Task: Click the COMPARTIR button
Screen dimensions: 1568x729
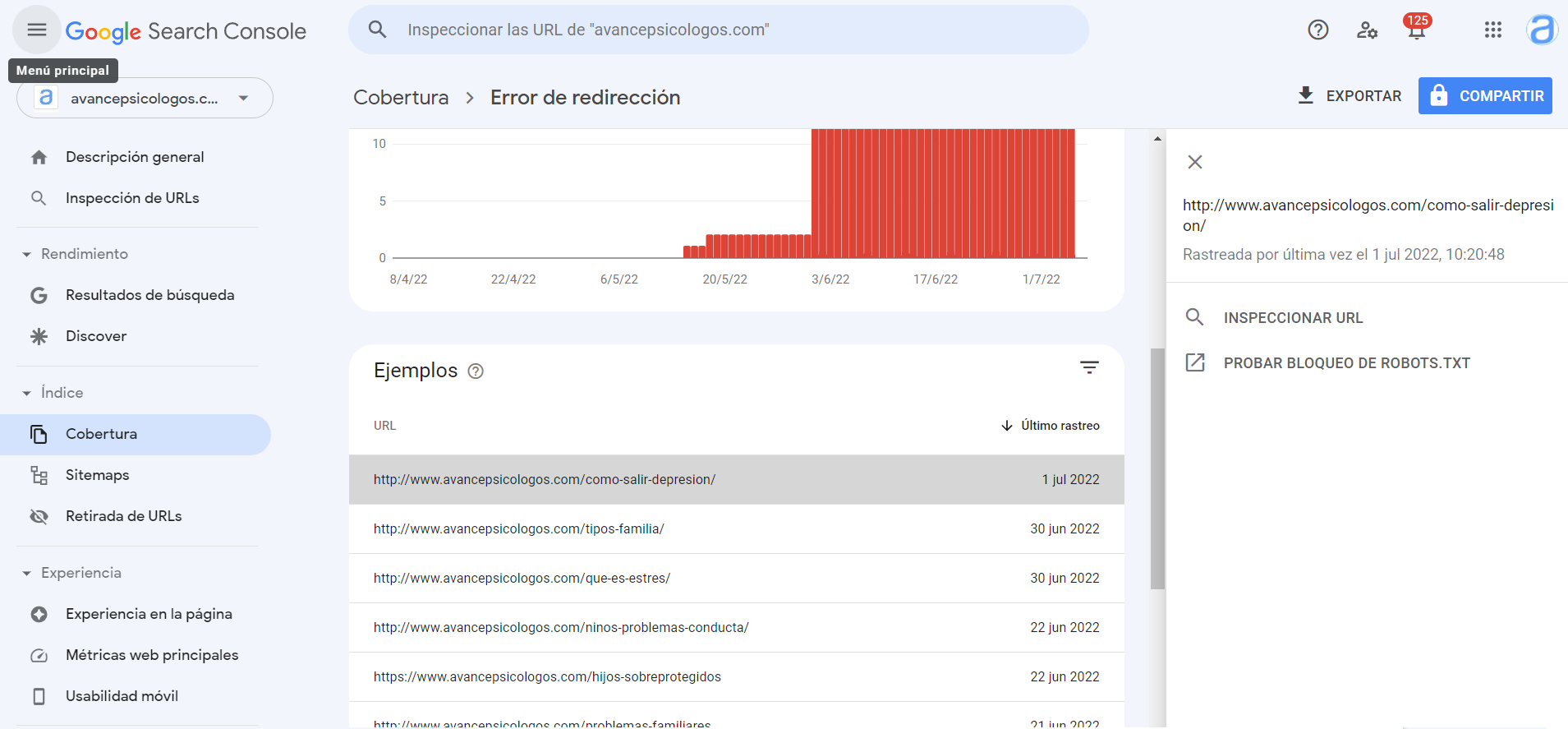Action: pos(1485,95)
